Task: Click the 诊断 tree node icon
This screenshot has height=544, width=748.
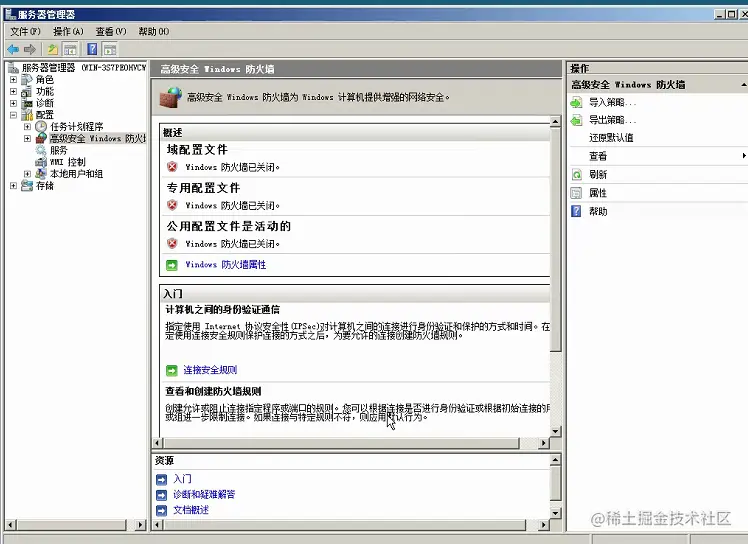Action: [27, 103]
